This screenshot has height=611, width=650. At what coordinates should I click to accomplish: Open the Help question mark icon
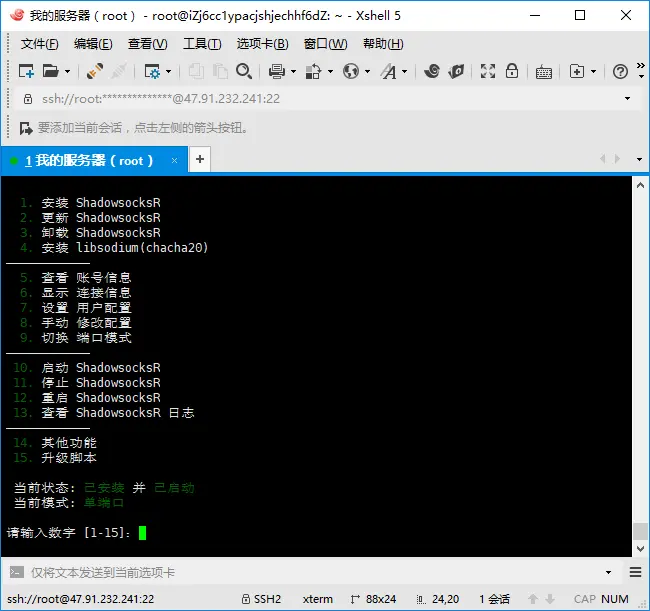point(620,72)
